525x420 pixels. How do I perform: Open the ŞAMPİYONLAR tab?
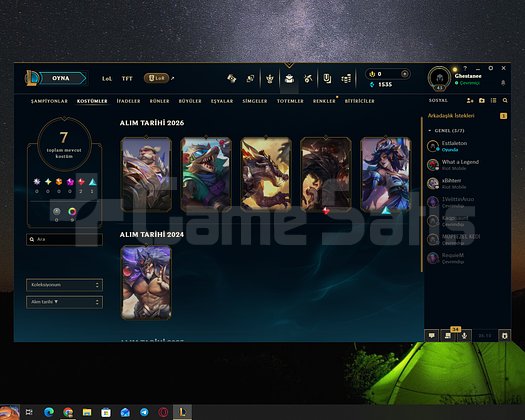(49, 101)
